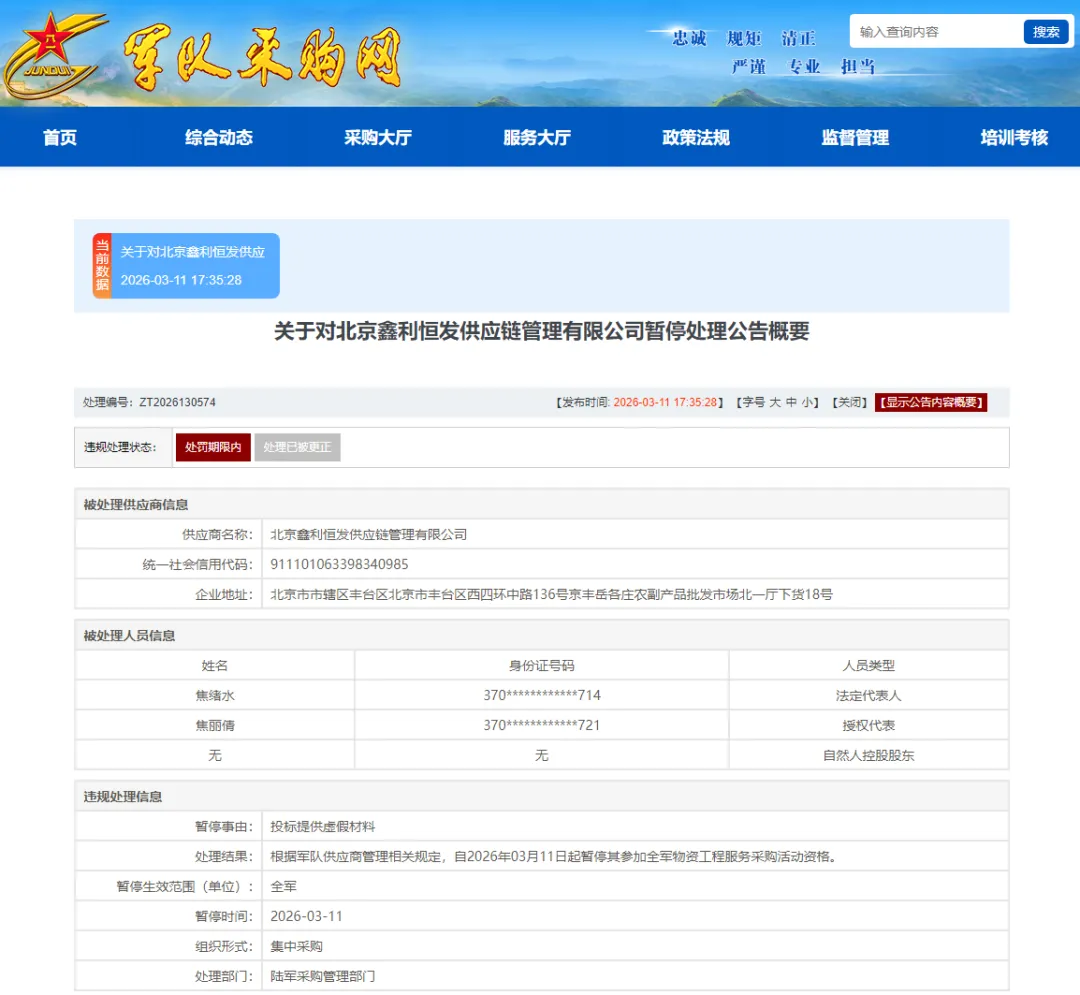The height and width of the screenshot is (995, 1080).
Task: Click the 投标提供虚假材料 reason text
Action: [322, 826]
